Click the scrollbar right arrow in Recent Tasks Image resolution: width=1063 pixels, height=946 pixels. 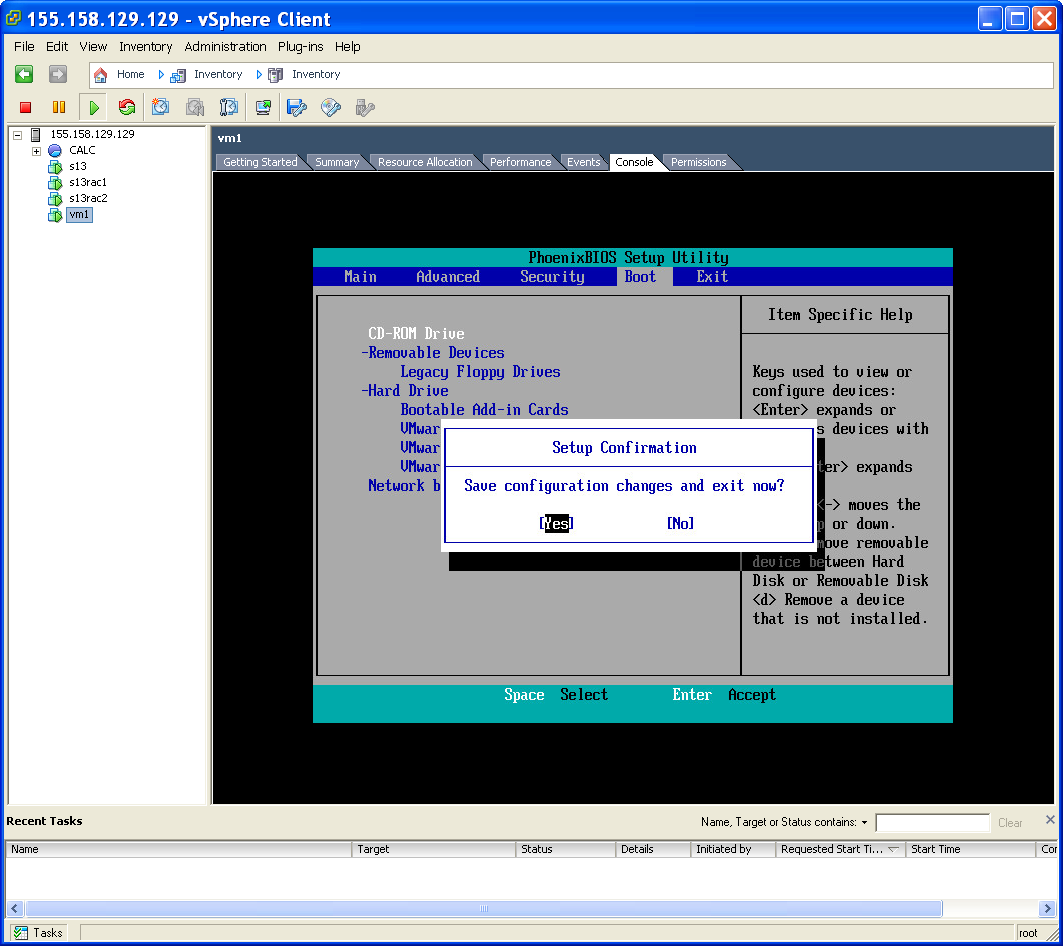click(x=1047, y=908)
